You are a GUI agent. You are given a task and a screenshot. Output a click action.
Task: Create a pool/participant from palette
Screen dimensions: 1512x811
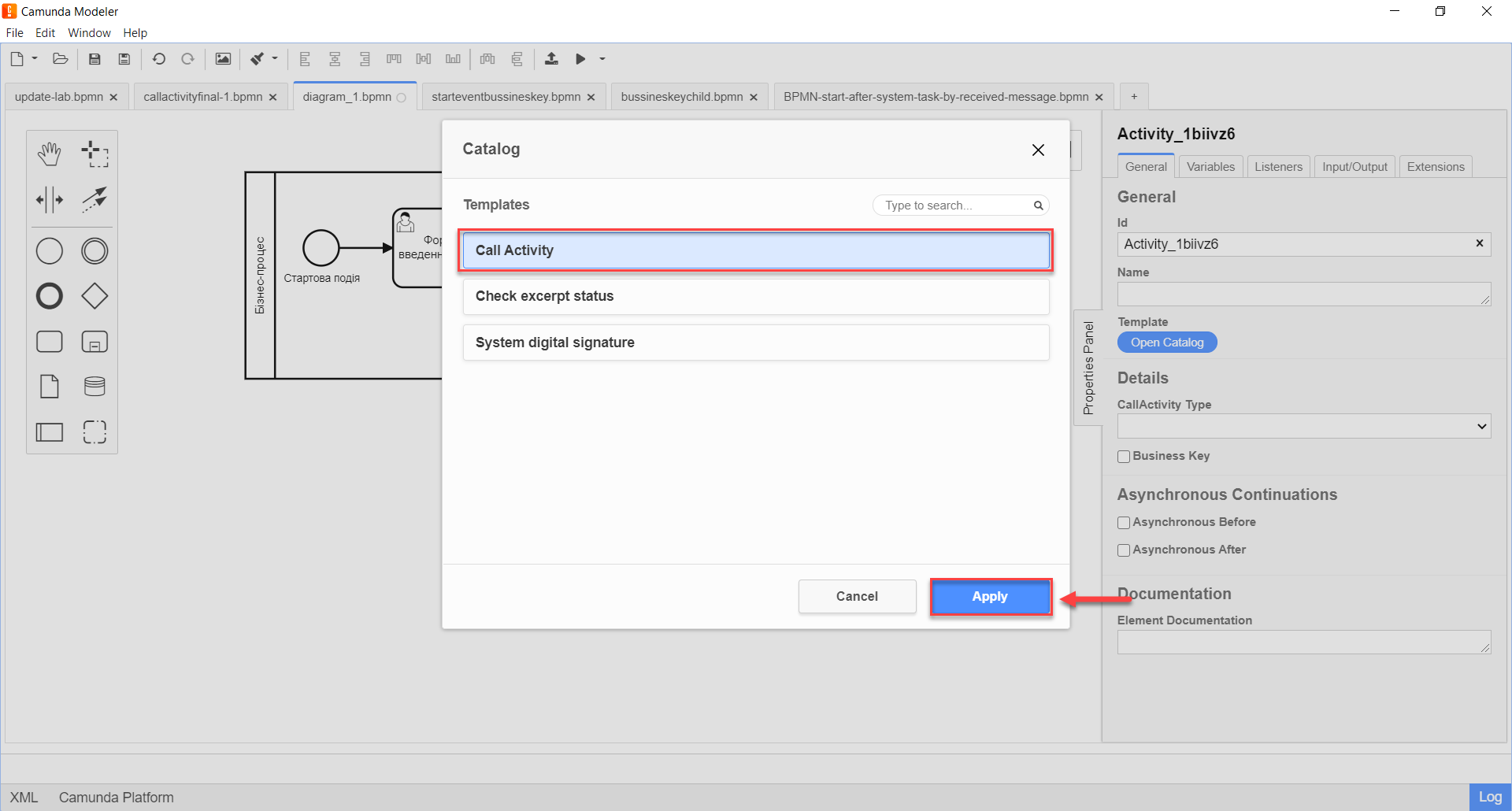click(50, 432)
